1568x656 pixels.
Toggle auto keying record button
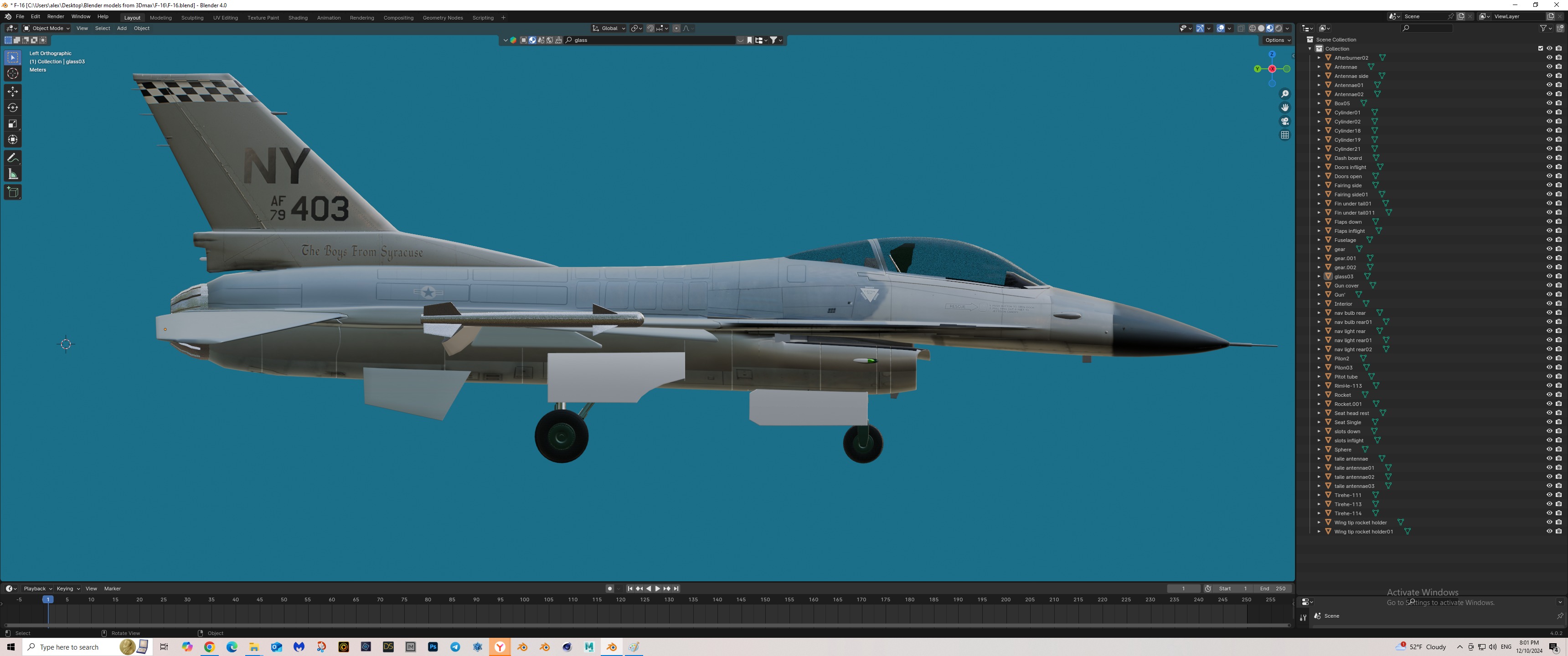(609, 589)
